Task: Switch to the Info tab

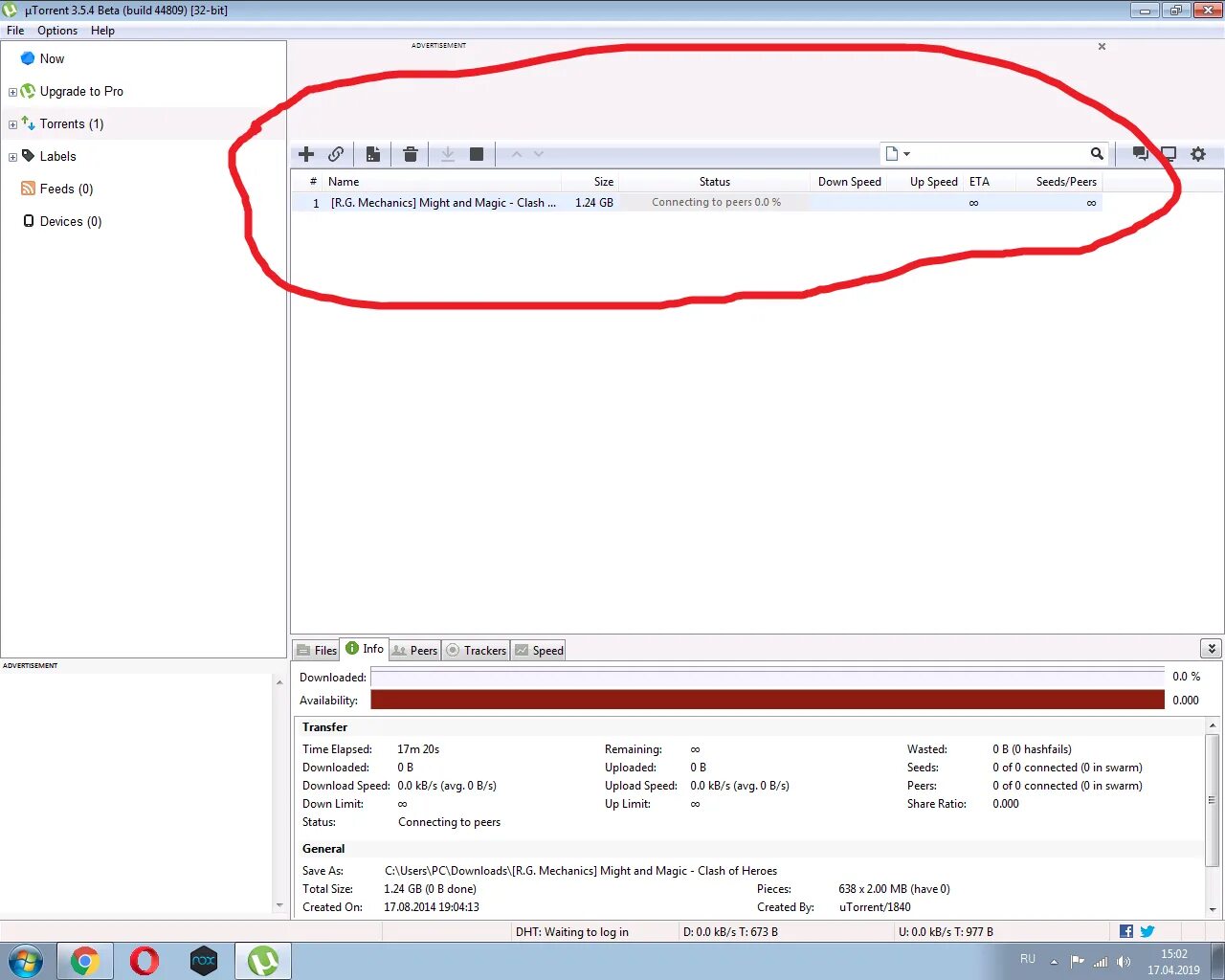Action: [365, 649]
